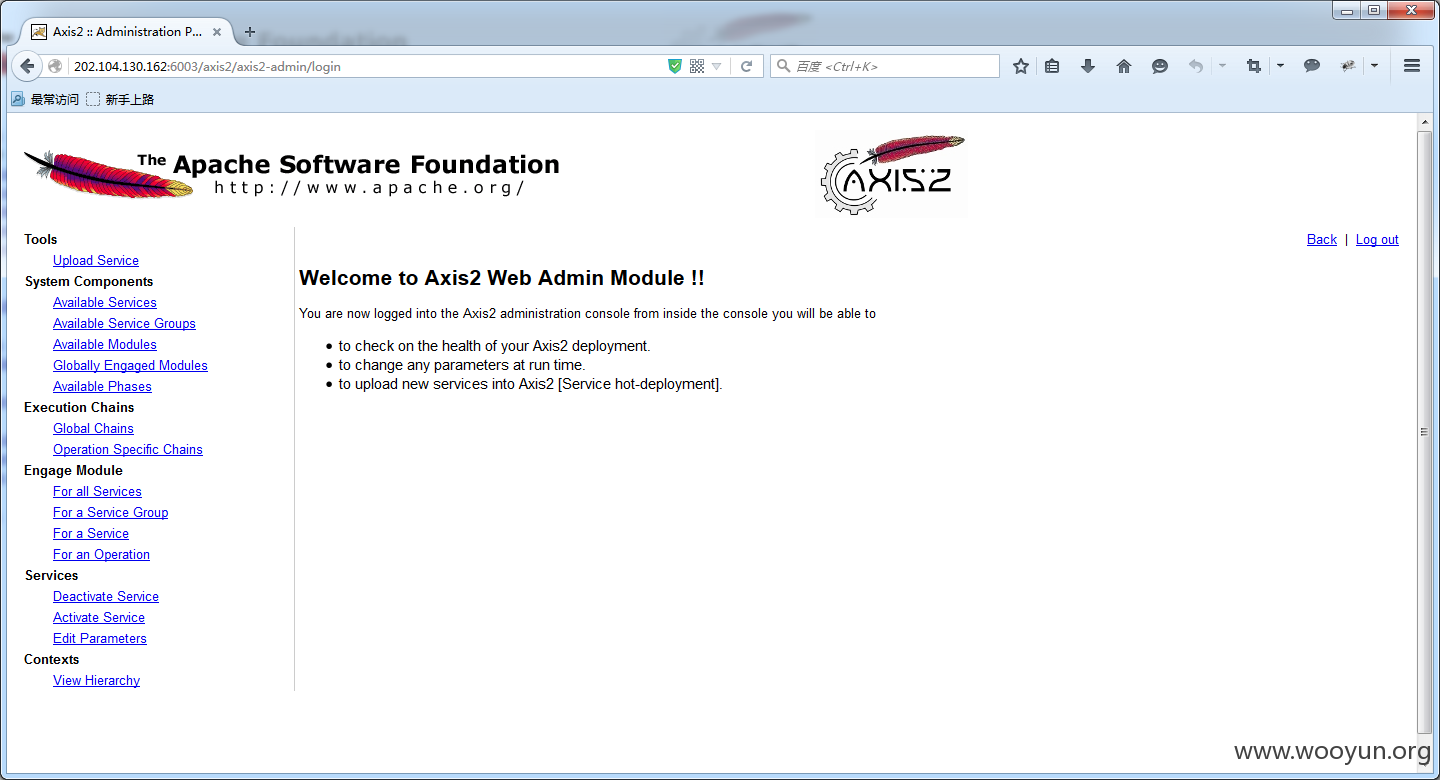Open View Hierarchy link
The image size is (1440, 780).
(x=96, y=680)
